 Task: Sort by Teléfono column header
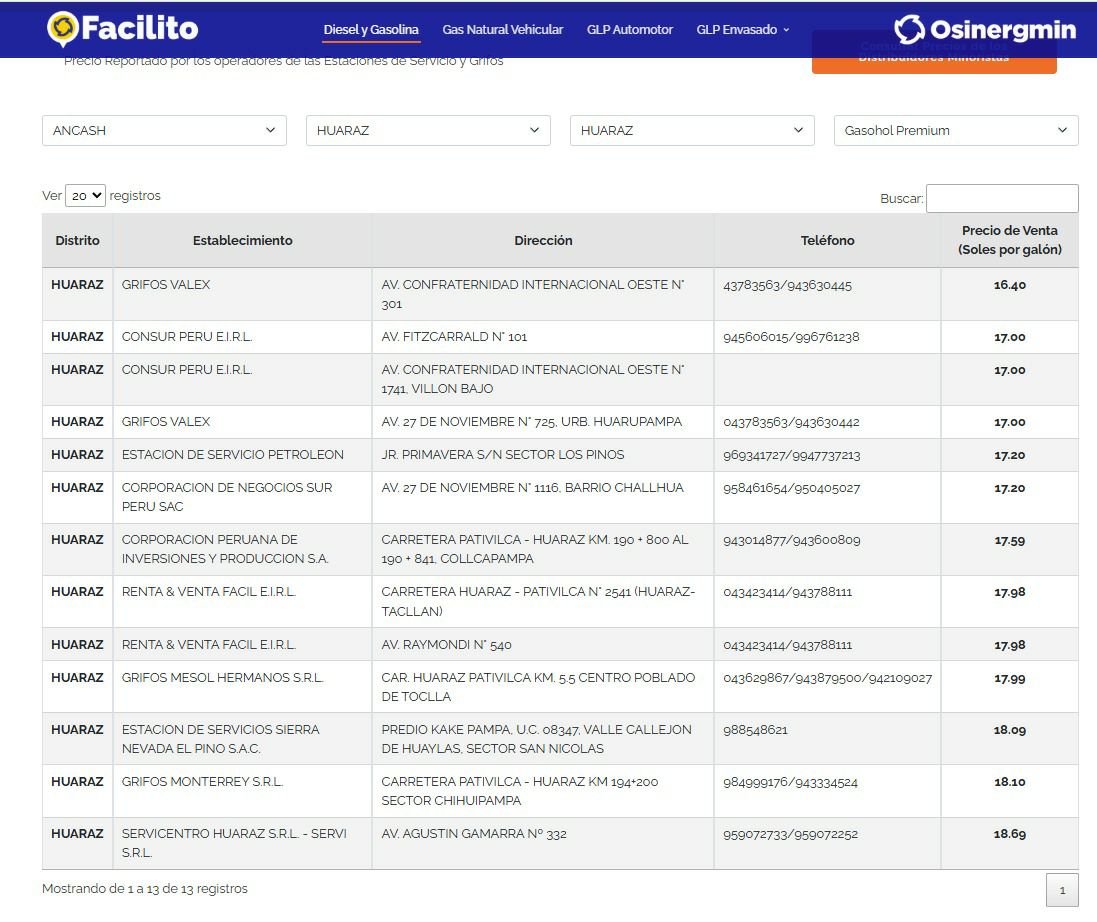pyautogui.click(x=827, y=240)
